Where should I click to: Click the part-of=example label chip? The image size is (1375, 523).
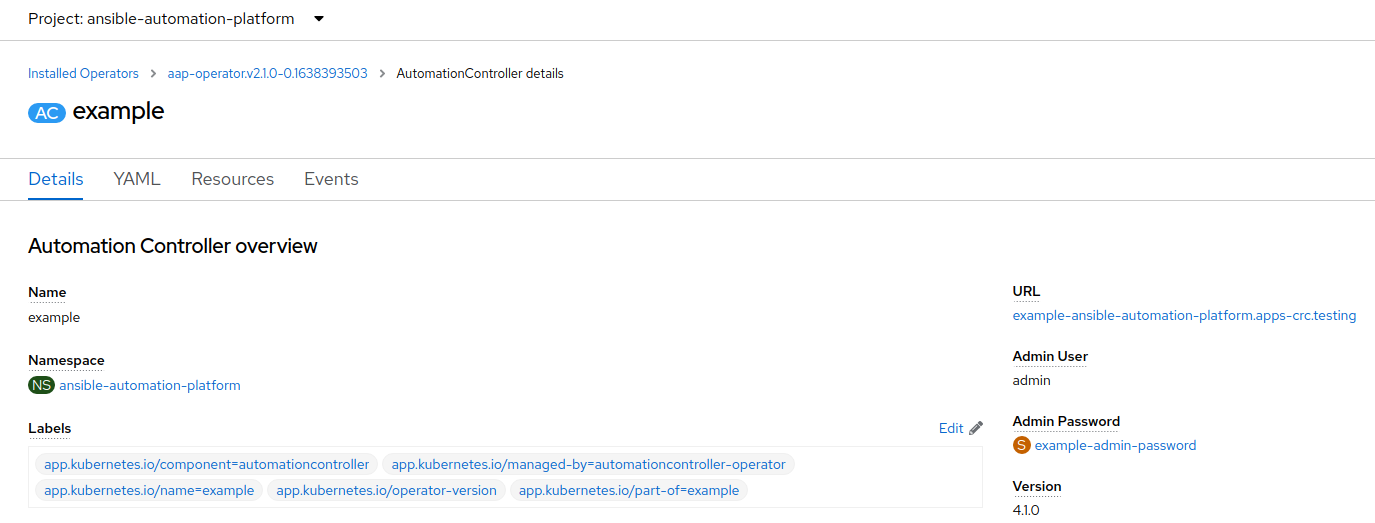click(629, 490)
